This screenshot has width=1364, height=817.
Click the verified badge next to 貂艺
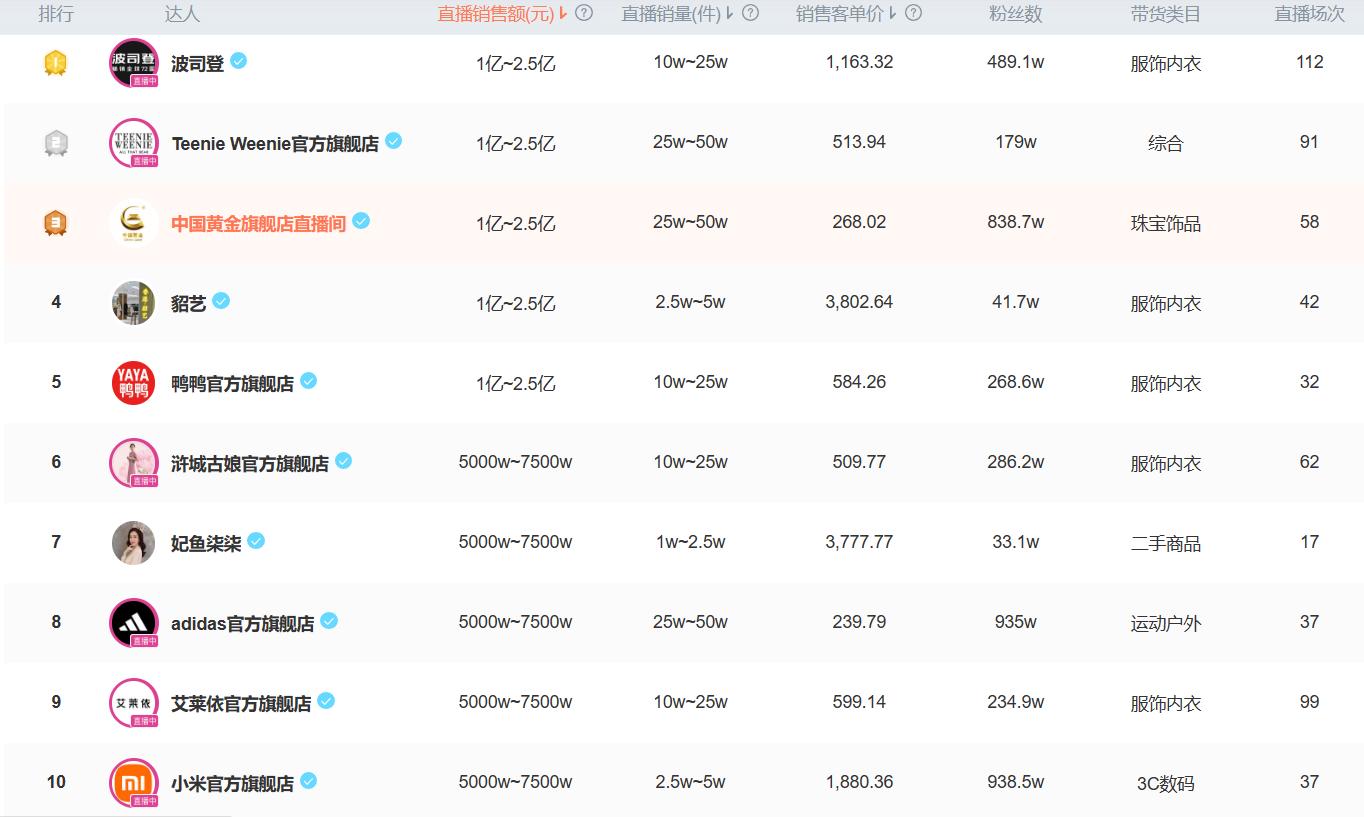click(x=221, y=301)
